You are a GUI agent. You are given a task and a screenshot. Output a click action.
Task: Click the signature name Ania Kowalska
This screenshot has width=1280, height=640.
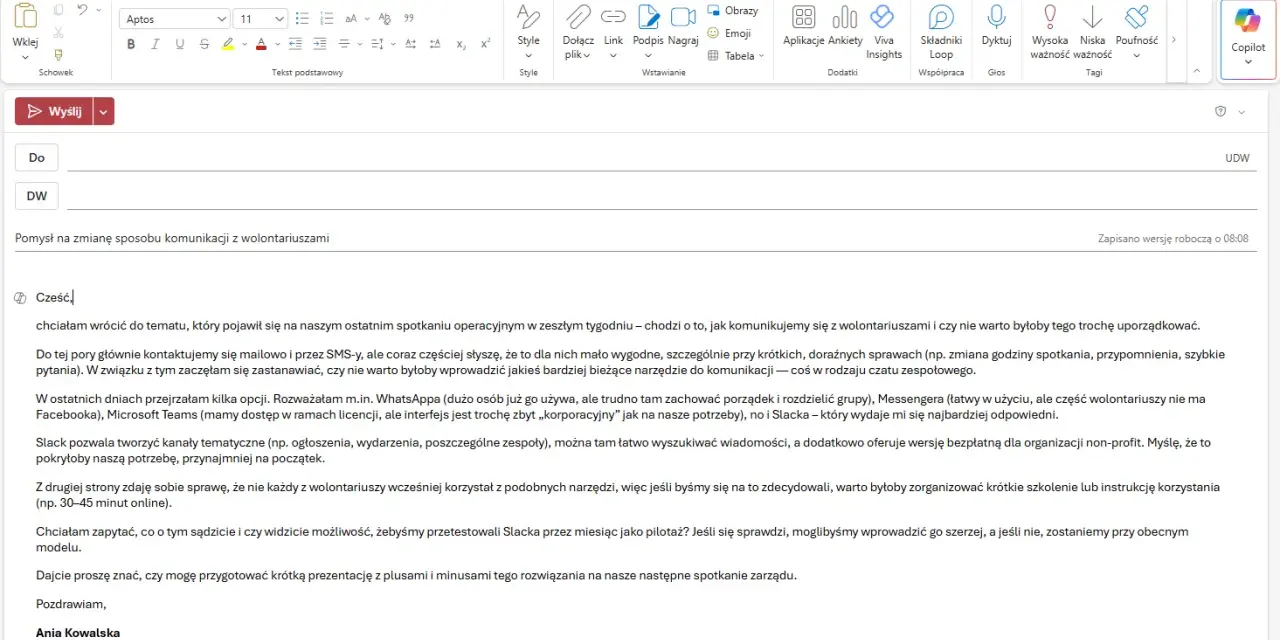[78, 633]
